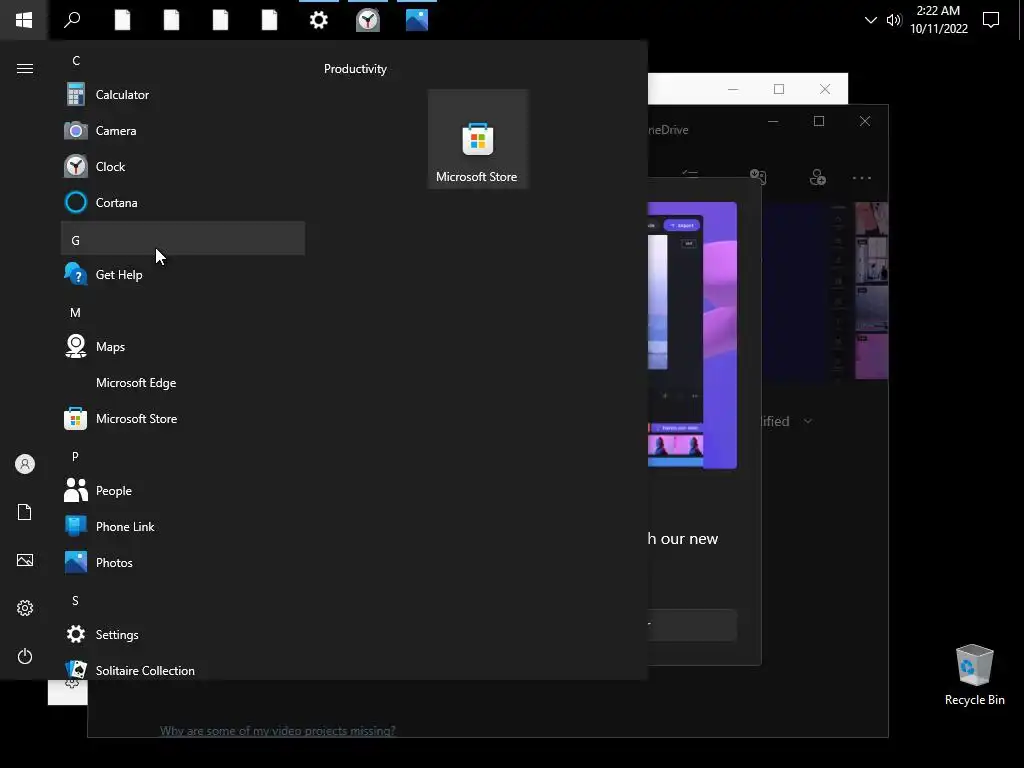Switch to Settings gear taskbar app
This screenshot has width=1024, height=768.
(x=319, y=20)
